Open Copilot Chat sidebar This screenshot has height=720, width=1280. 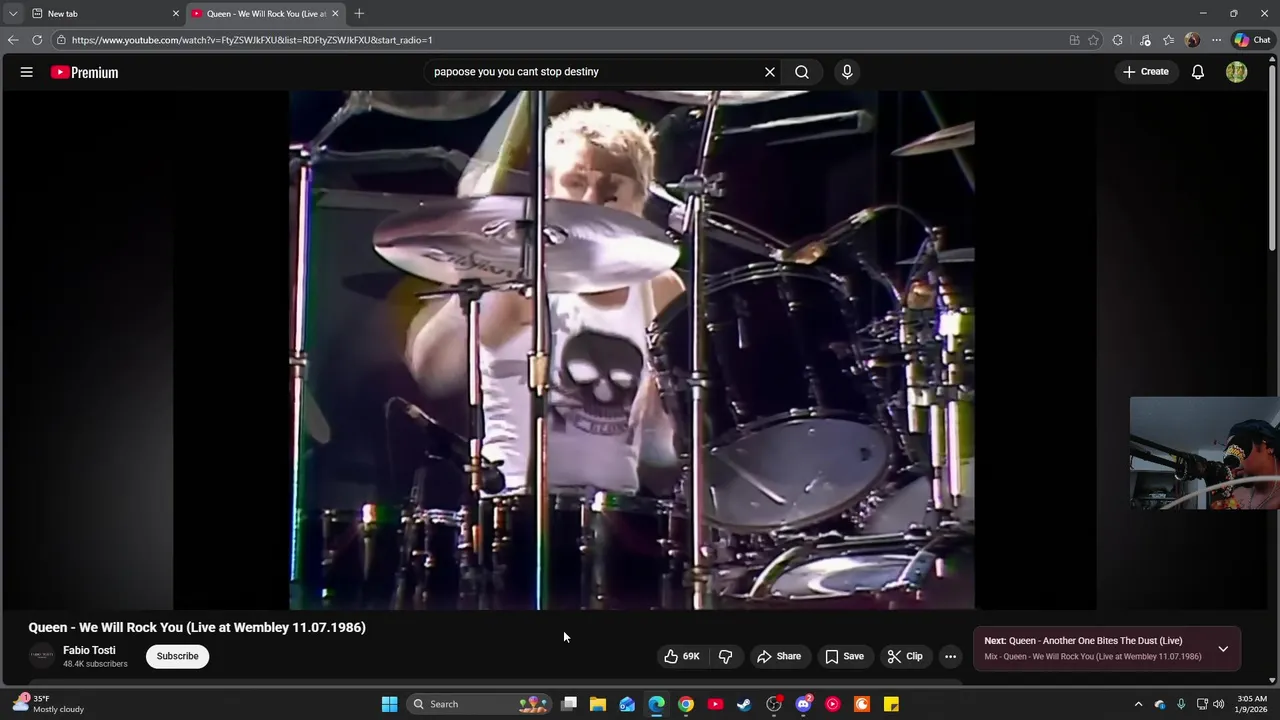coord(1252,40)
